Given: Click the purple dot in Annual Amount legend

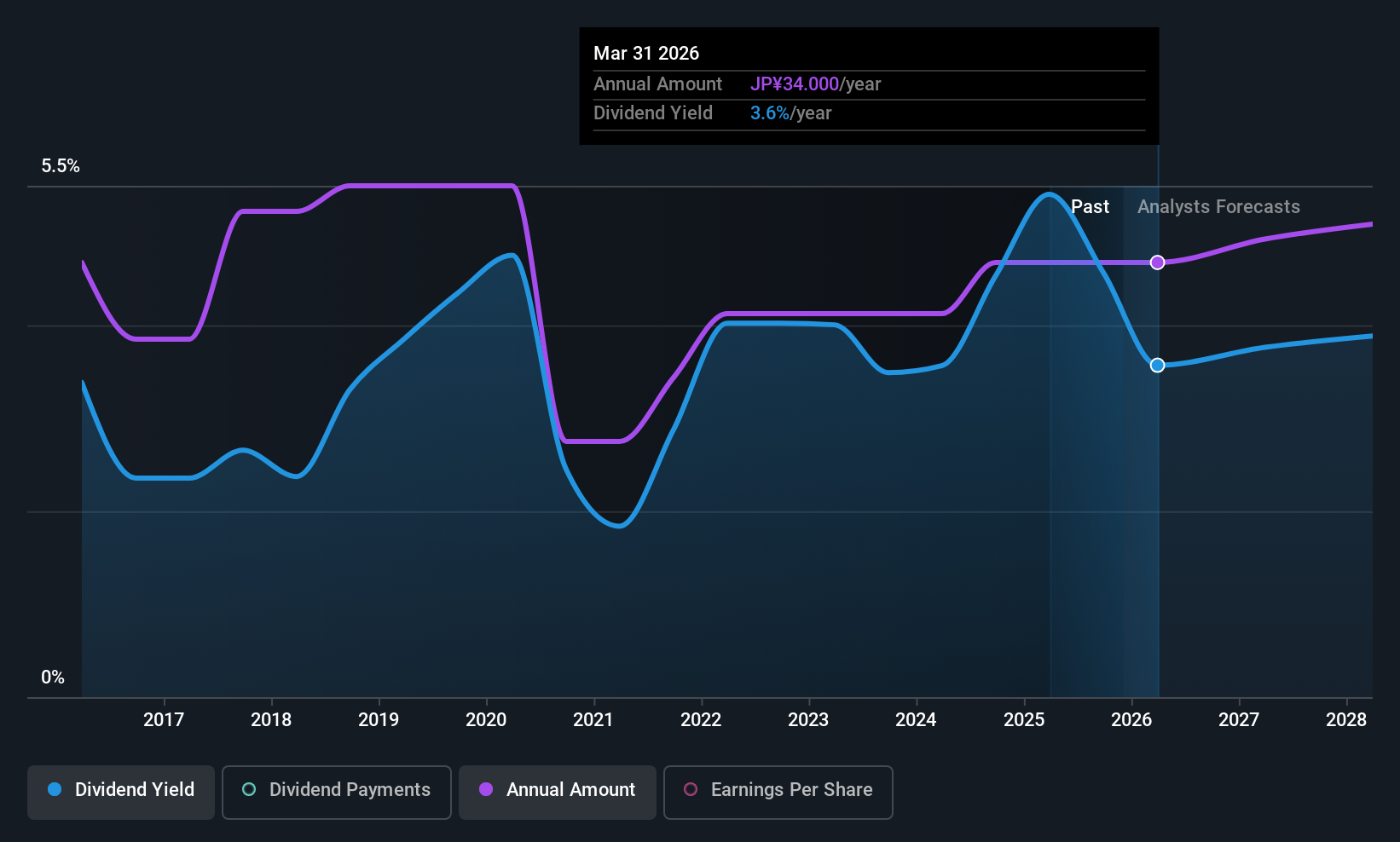Looking at the screenshot, I should point(486,789).
